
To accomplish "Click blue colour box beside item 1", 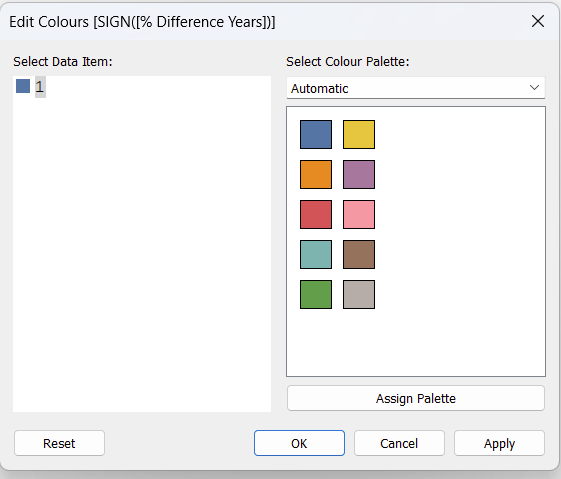I will [x=23, y=86].
